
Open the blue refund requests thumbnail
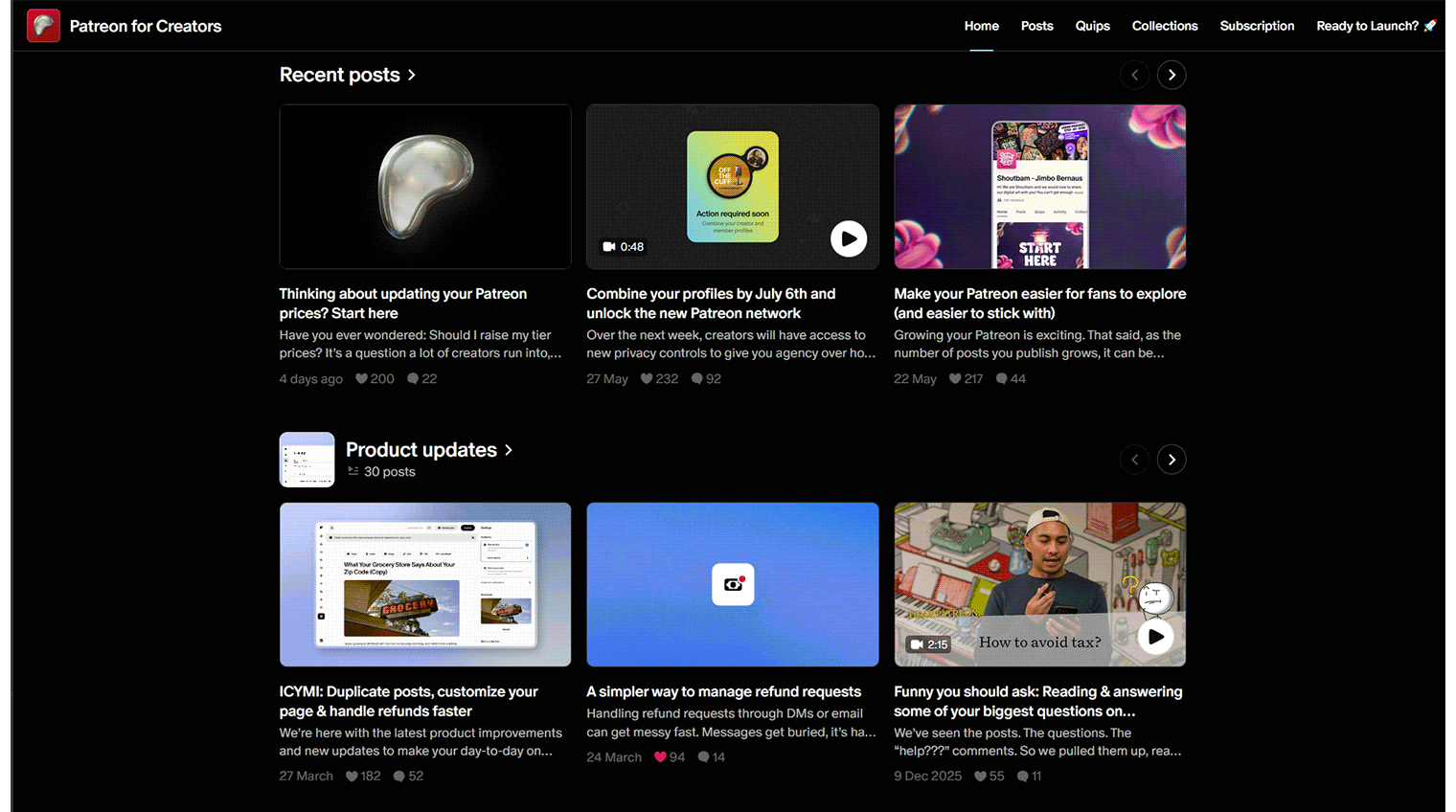click(733, 585)
